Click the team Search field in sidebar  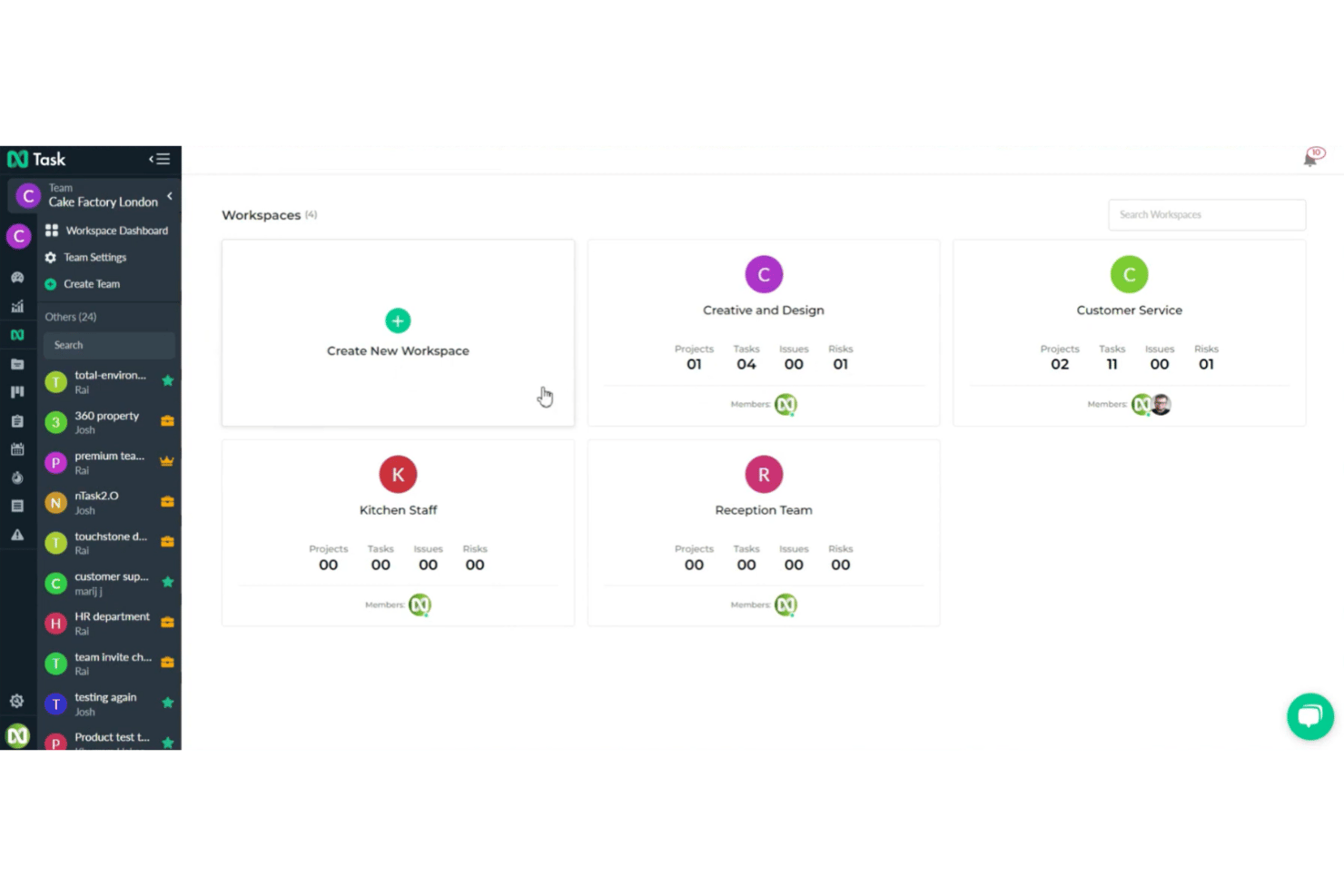pyautogui.click(x=109, y=345)
